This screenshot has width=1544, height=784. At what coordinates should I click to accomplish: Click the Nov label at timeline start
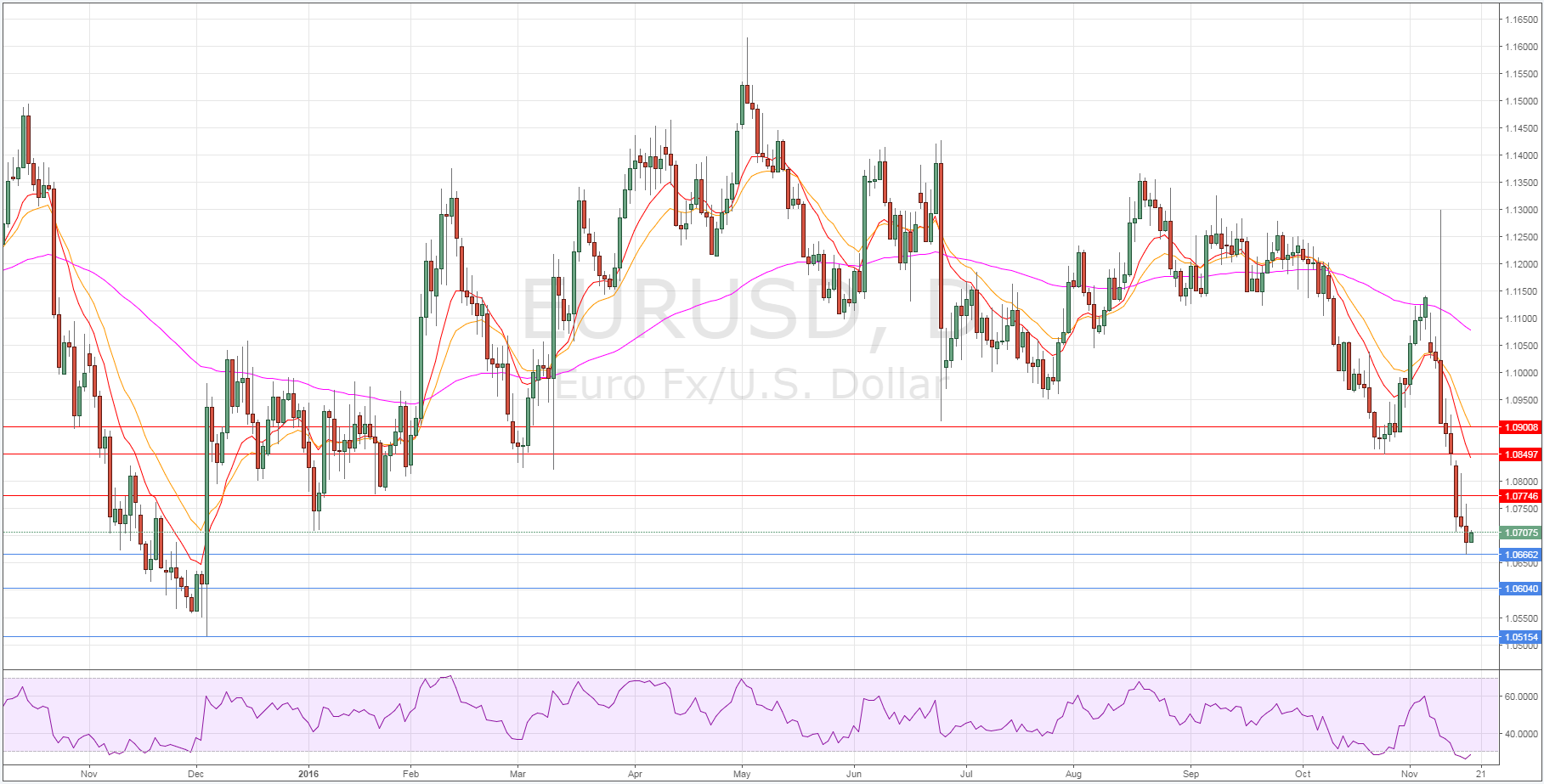pyautogui.click(x=88, y=774)
